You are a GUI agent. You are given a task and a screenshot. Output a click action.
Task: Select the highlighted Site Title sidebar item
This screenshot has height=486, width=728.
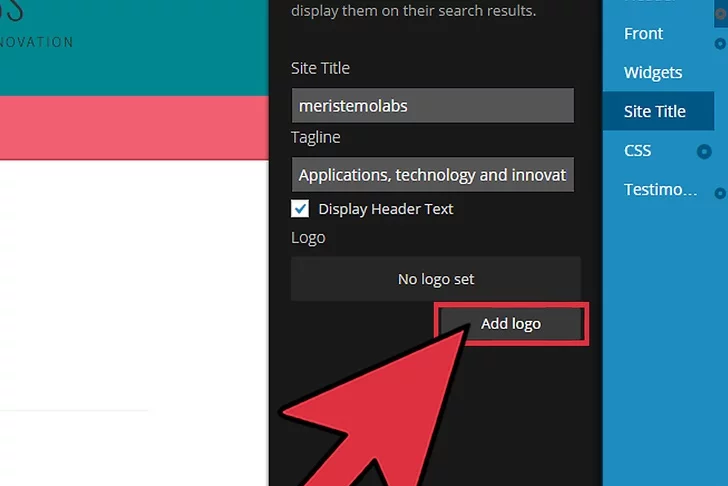(x=655, y=111)
